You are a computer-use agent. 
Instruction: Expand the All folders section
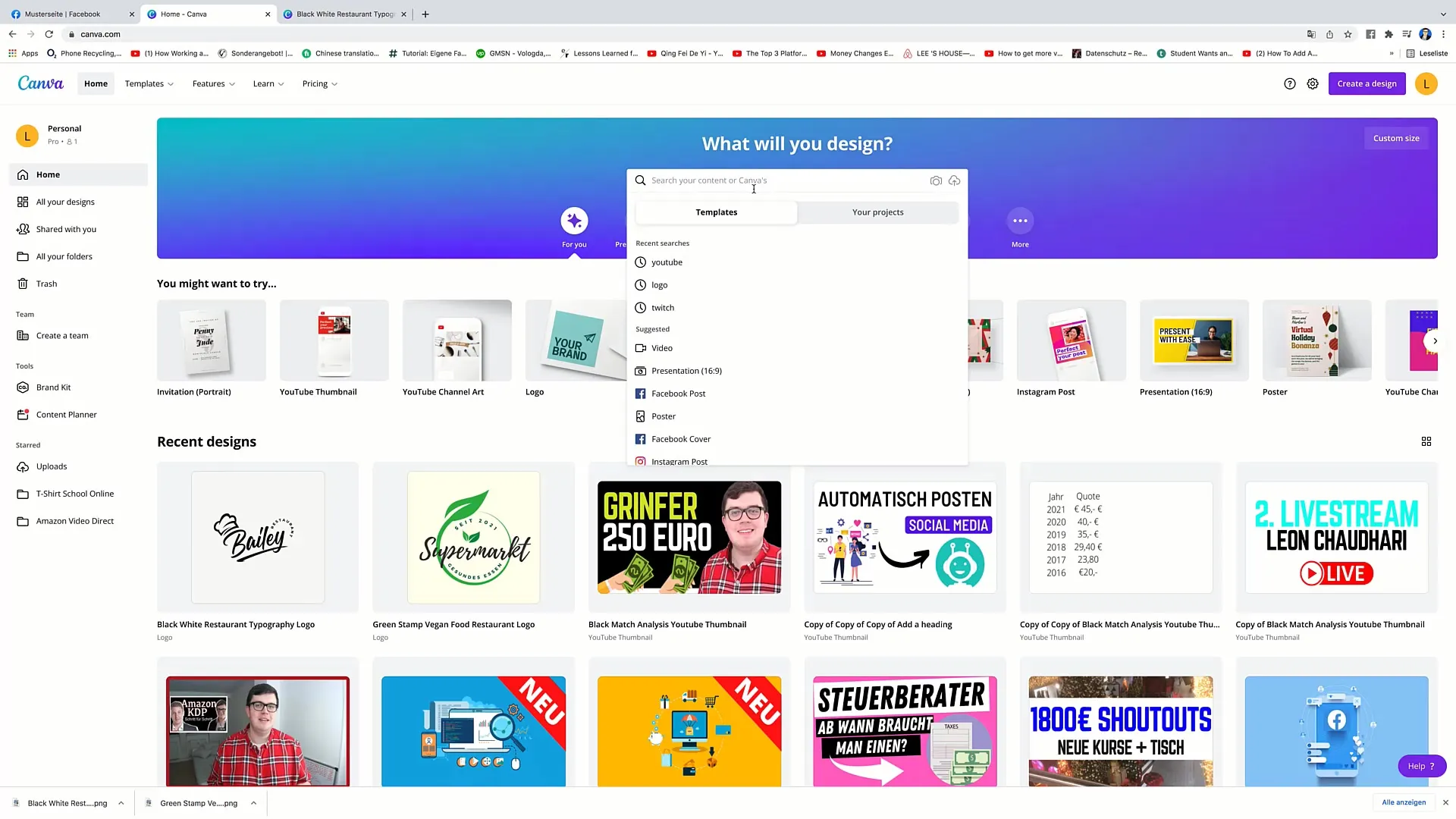pos(64,256)
